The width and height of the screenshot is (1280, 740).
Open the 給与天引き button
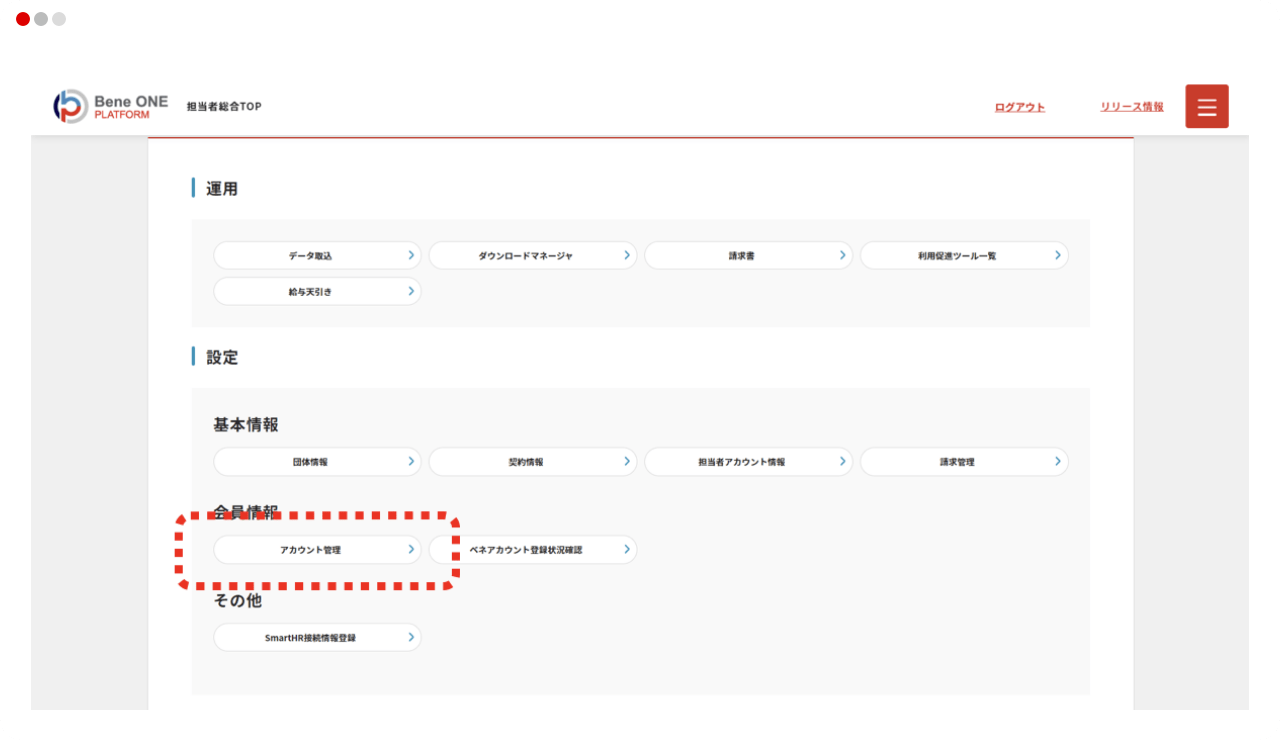pos(317,292)
